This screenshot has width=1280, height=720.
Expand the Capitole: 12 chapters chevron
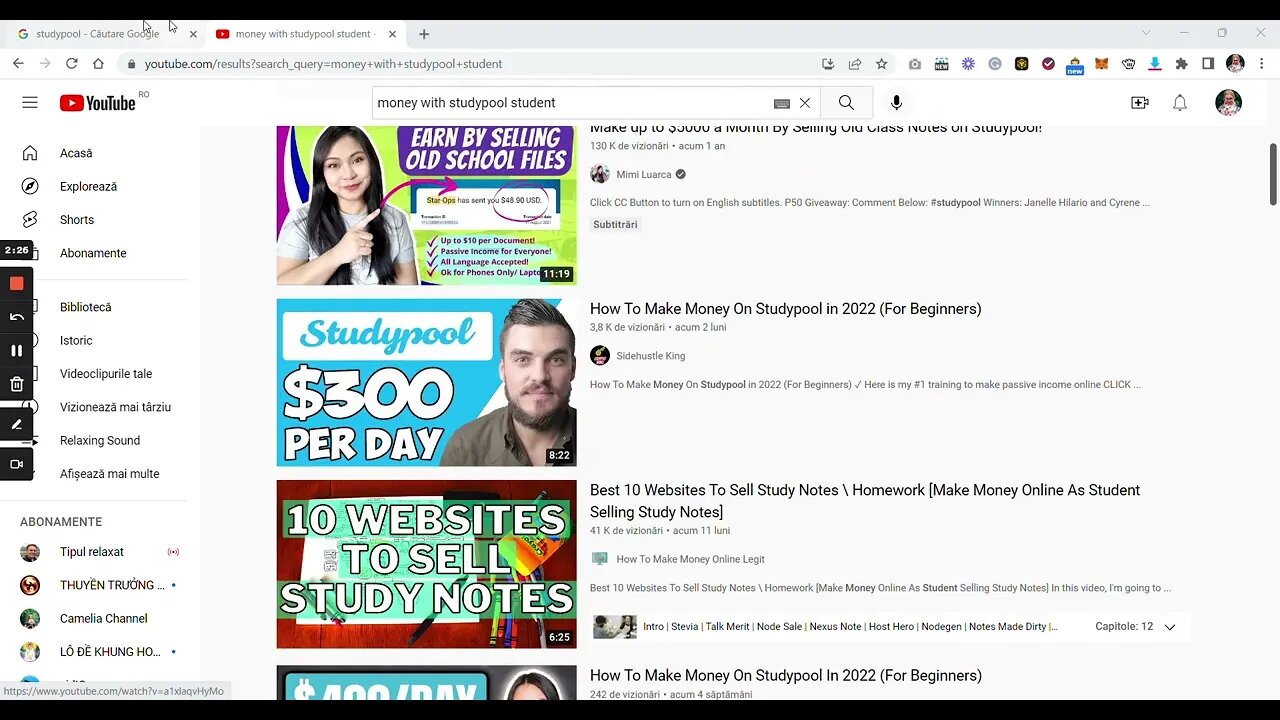coord(1170,627)
